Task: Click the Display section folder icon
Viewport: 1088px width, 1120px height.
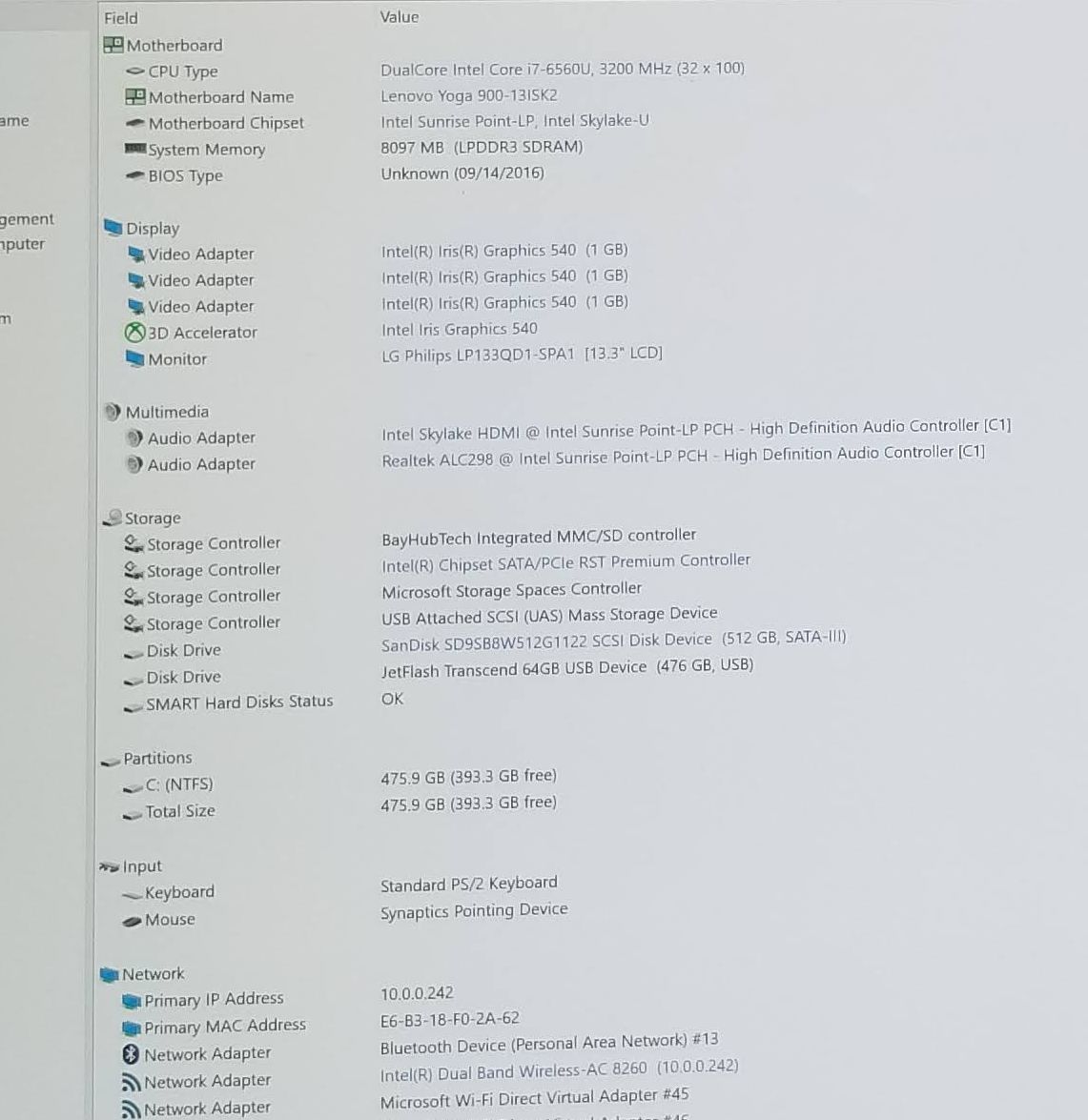Action: (113, 228)
